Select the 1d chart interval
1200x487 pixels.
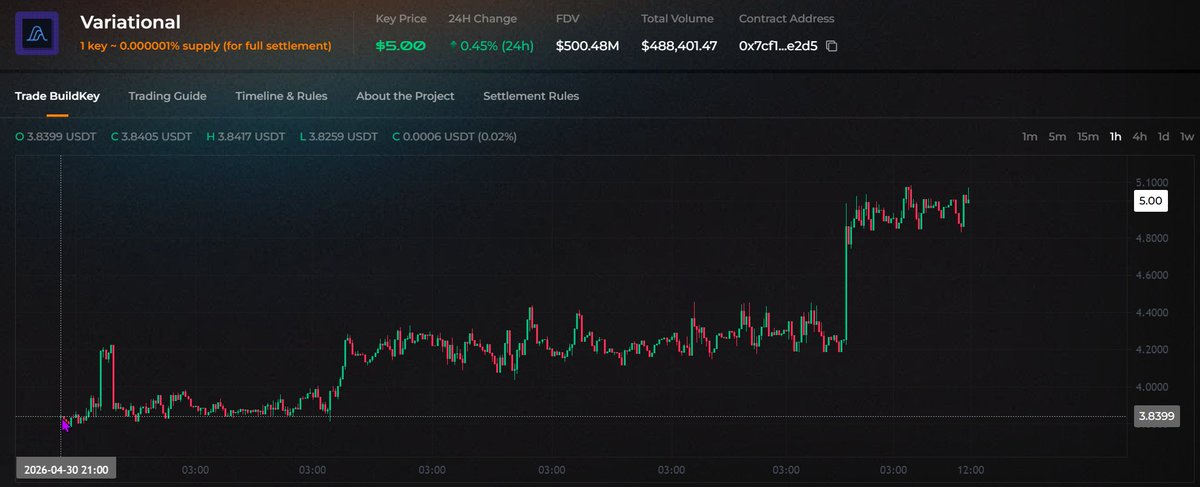(x=1163, y=137)
